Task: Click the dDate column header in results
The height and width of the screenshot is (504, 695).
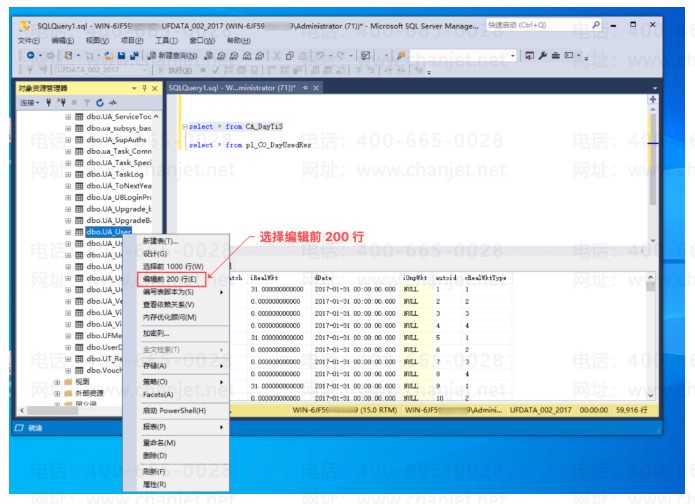Action: pos(323,278)
